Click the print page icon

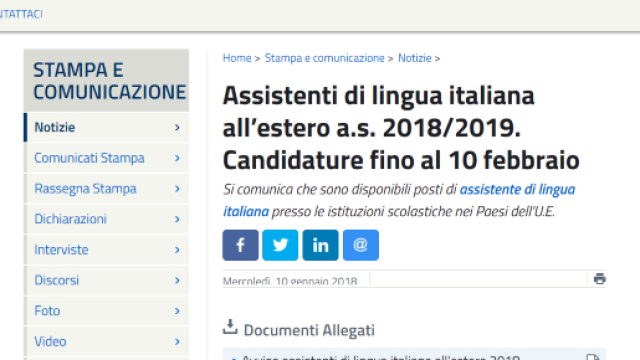point(600,279)
